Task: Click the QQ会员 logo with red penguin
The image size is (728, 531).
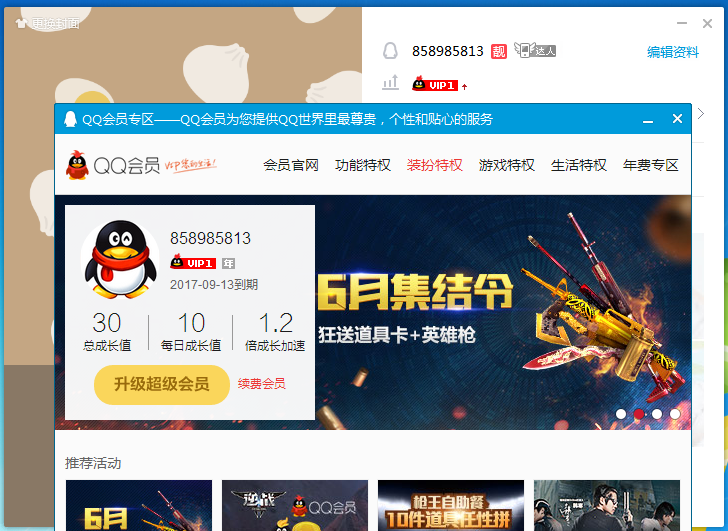Action: 113,165
